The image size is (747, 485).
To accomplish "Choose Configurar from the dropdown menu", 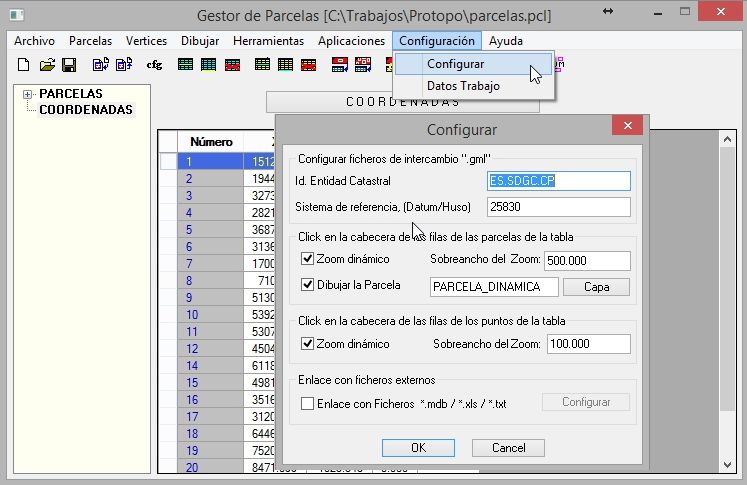I will (x=474, y=64).
